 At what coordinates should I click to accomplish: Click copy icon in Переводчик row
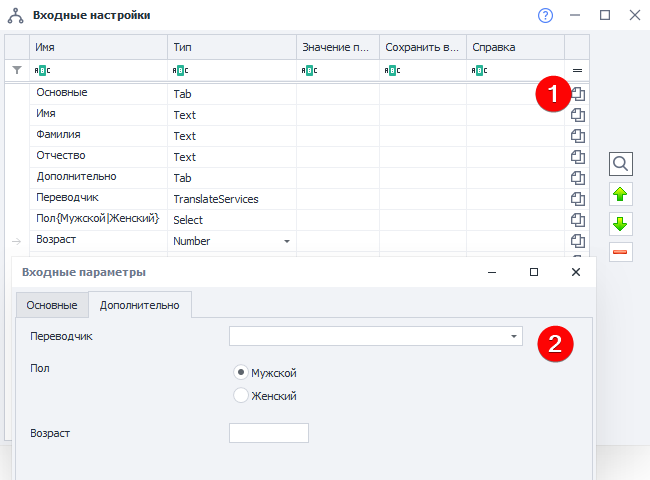[x=577, y=198]
